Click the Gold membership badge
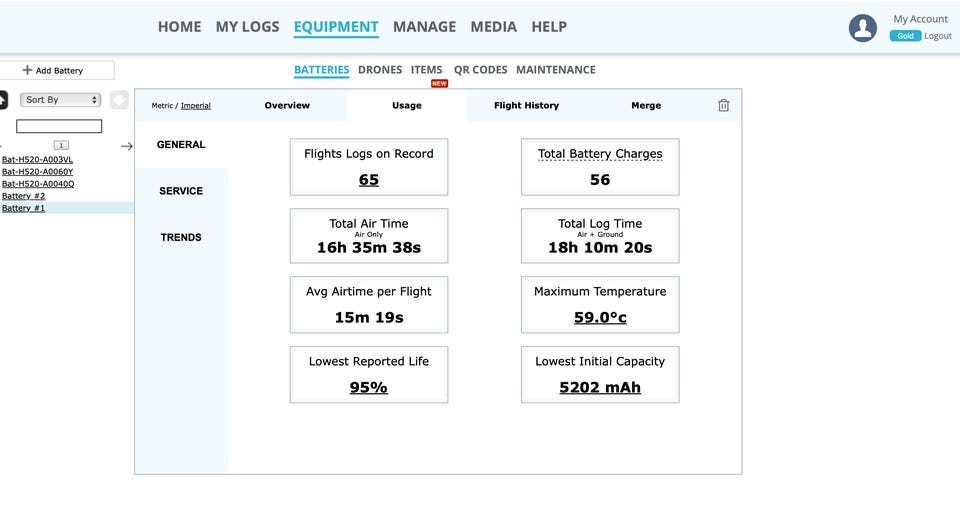This screenshot has width=960, height=511. tap(906, 36)
